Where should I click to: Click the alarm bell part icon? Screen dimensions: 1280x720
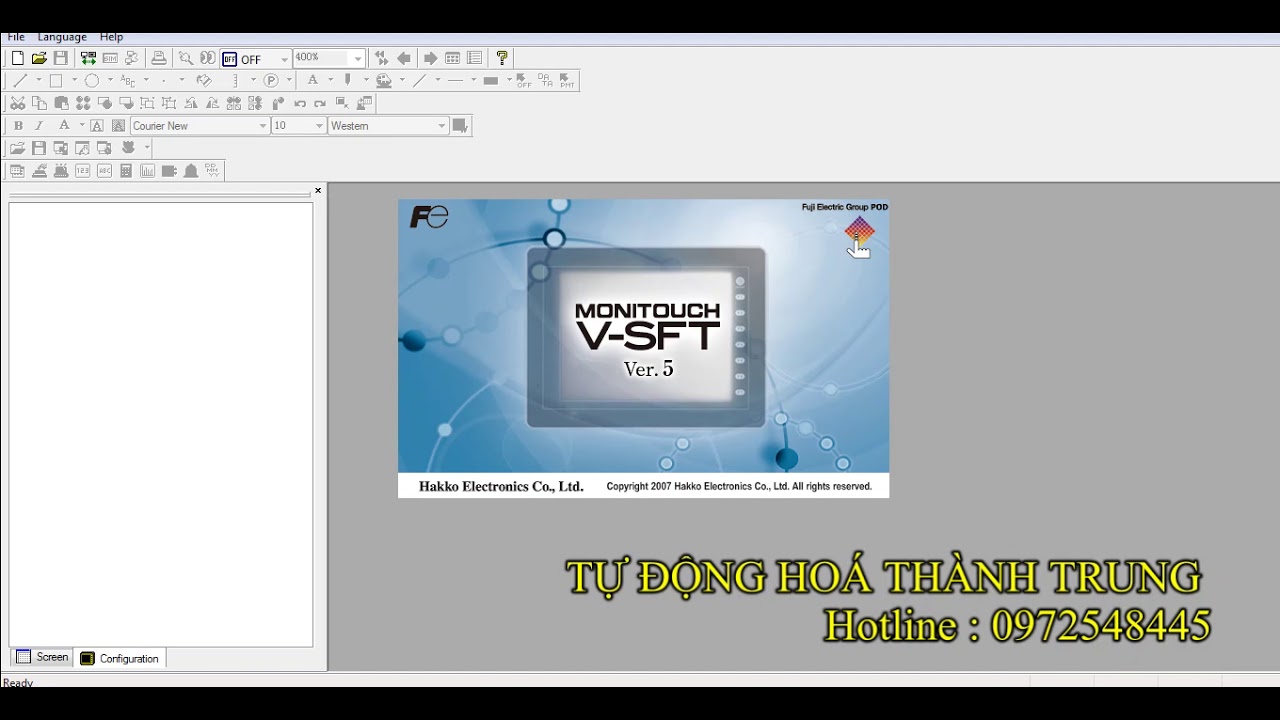[190, 171]
